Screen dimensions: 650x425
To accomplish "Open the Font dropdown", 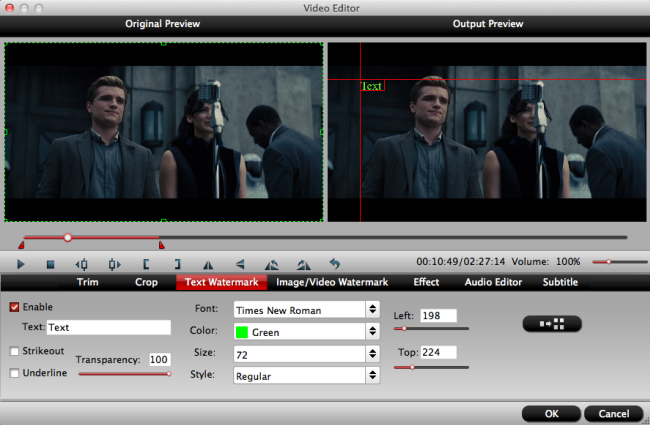I will coord(306,310).
